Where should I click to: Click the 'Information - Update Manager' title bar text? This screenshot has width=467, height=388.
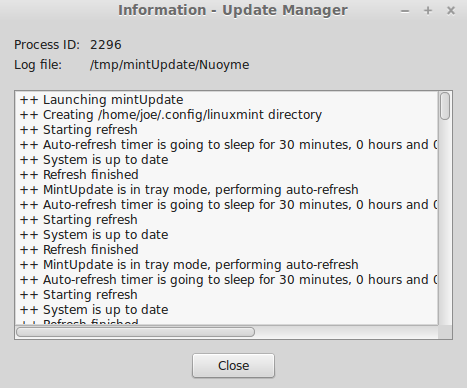(x=233, y=10)
